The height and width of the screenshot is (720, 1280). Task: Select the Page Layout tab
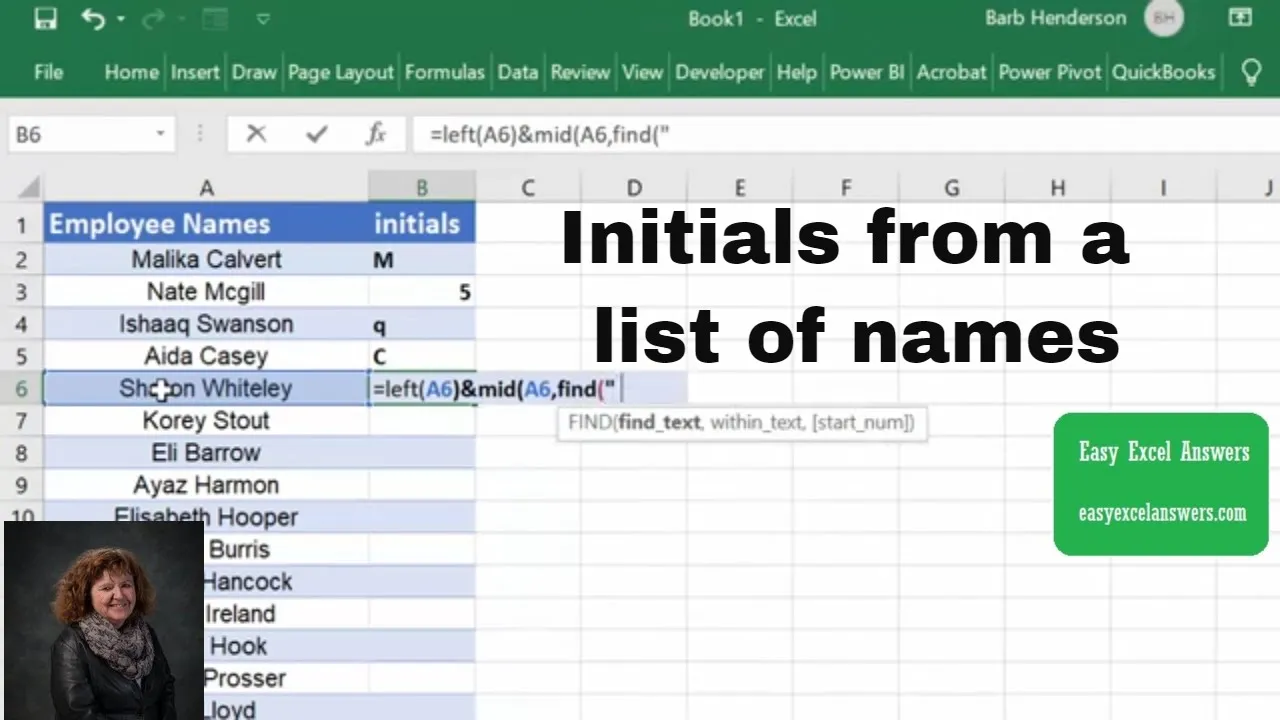(341, 72)
